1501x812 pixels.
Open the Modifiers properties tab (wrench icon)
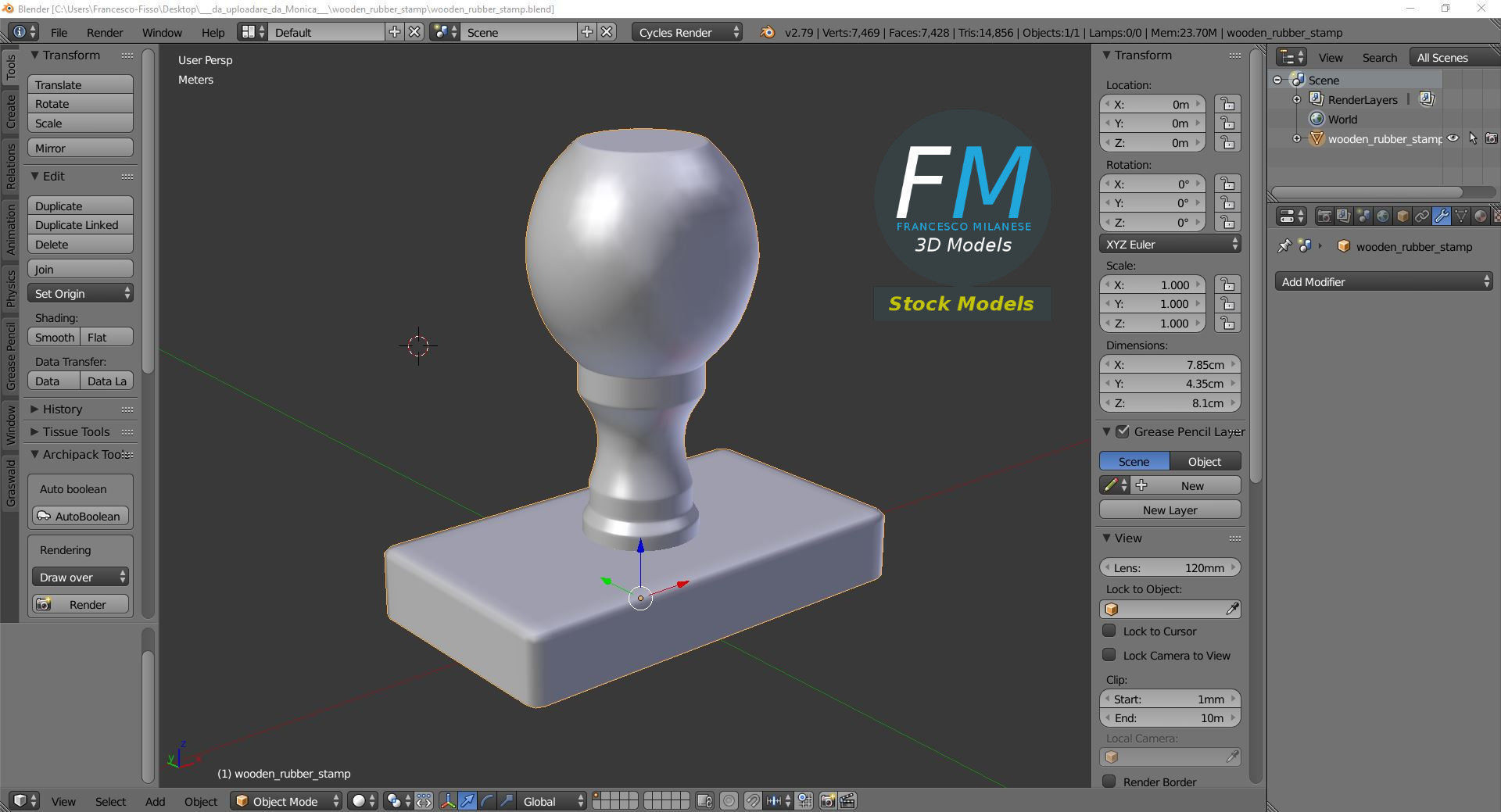[1442, 216]
